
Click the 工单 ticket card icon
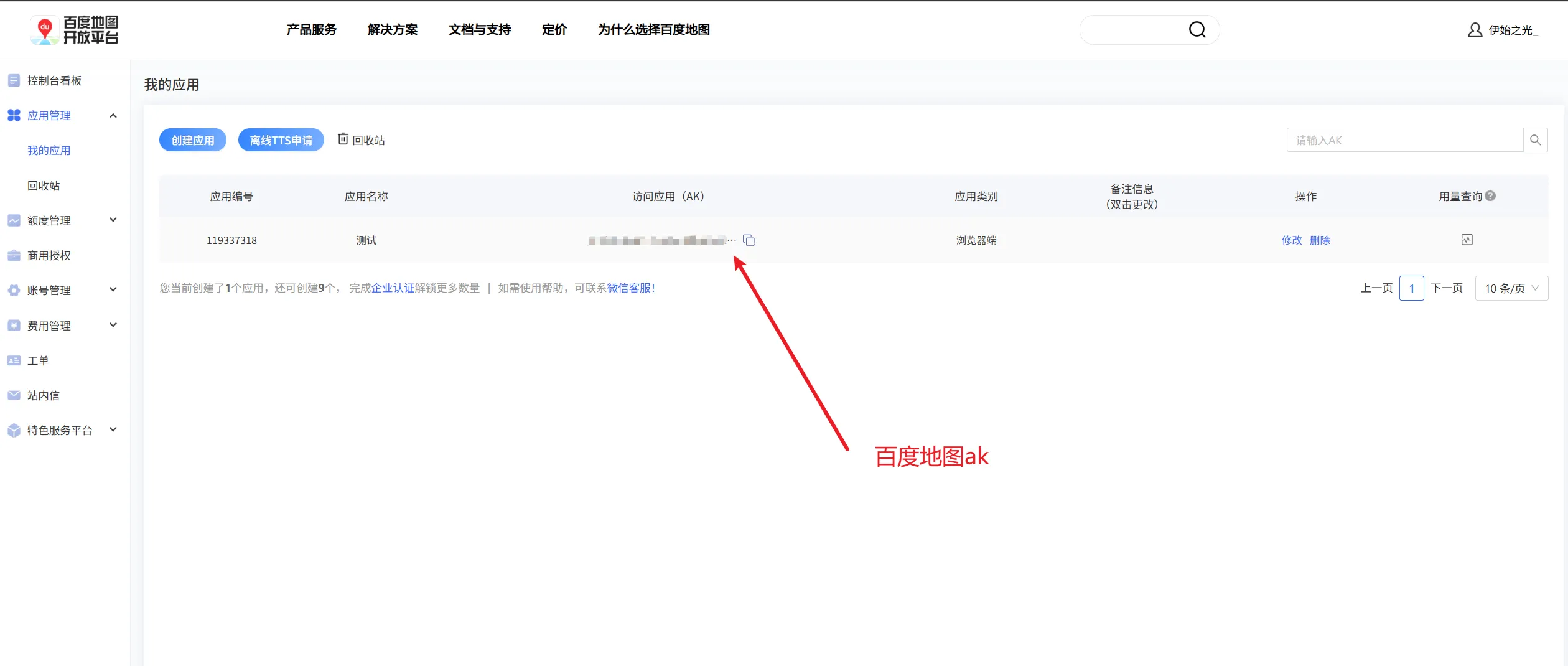(x=14, y=360)
